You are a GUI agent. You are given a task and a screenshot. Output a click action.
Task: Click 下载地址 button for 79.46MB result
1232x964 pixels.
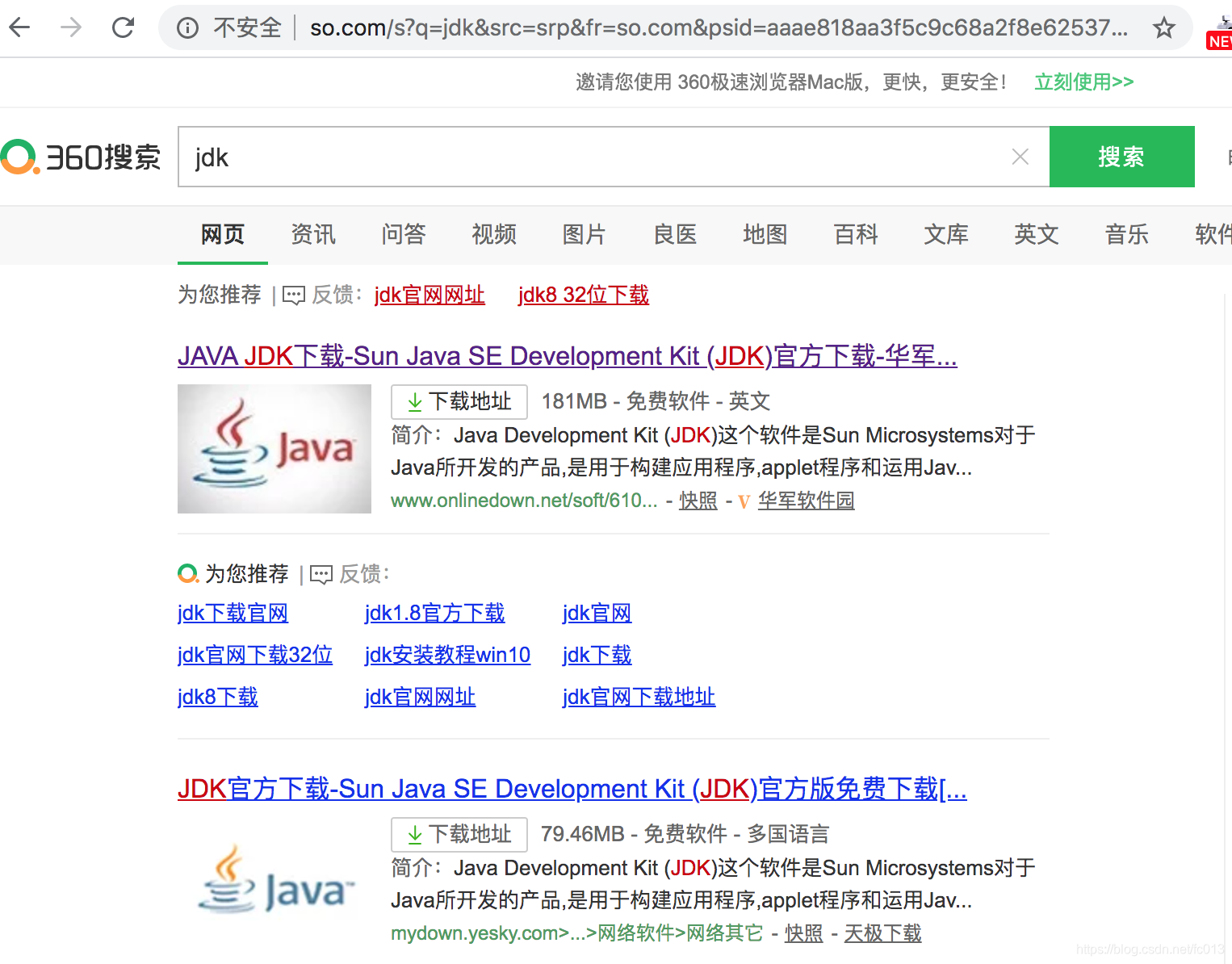[x=459, y=834]
